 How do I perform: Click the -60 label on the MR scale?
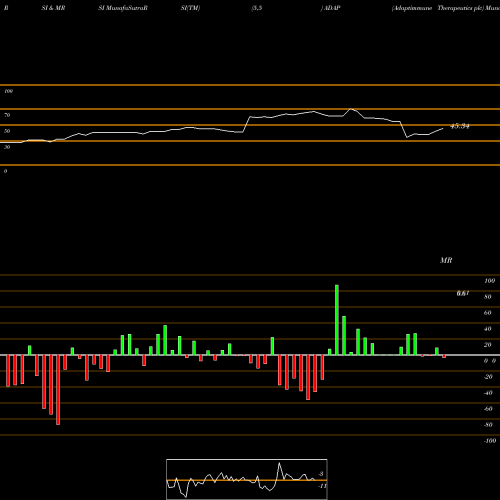[488, 409]
